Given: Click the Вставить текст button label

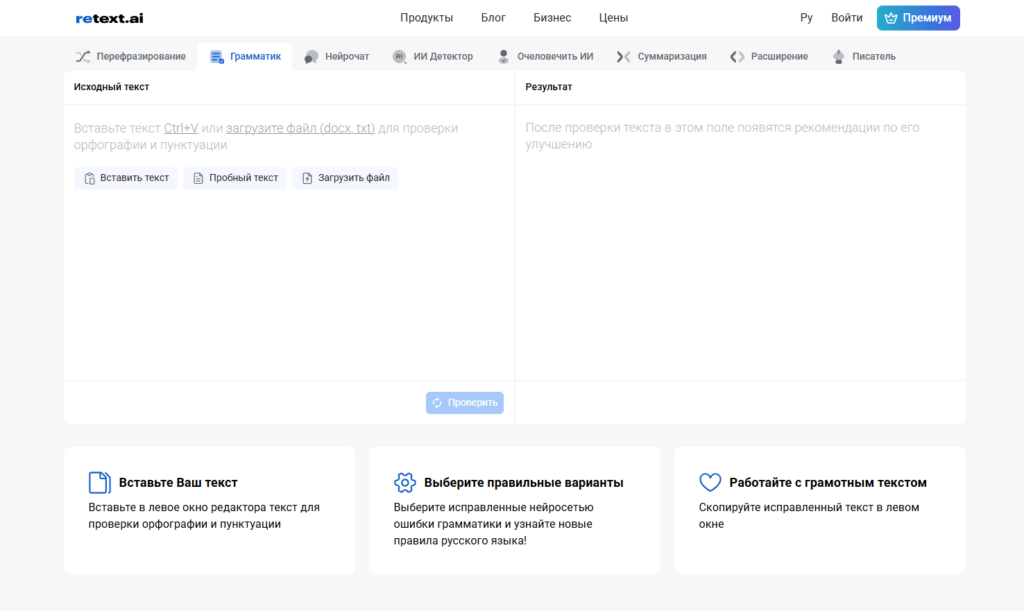Looking at the screenshot, I should click(x=135, y=178).
